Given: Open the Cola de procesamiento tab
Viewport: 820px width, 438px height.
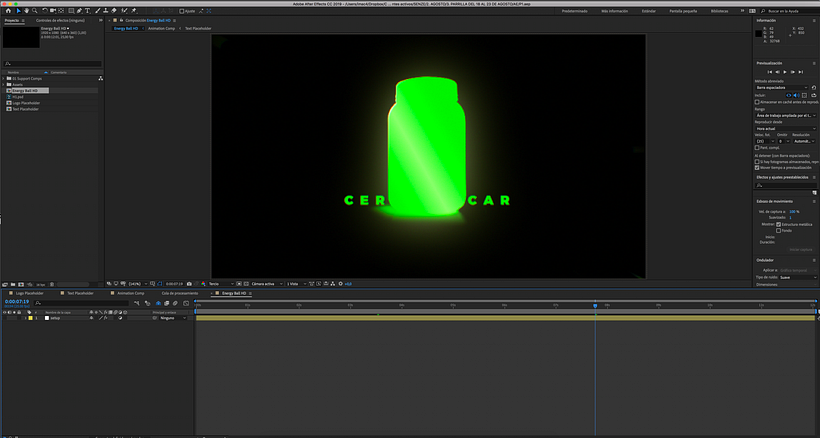Looking at the screenshot, I should coord(179,293).
